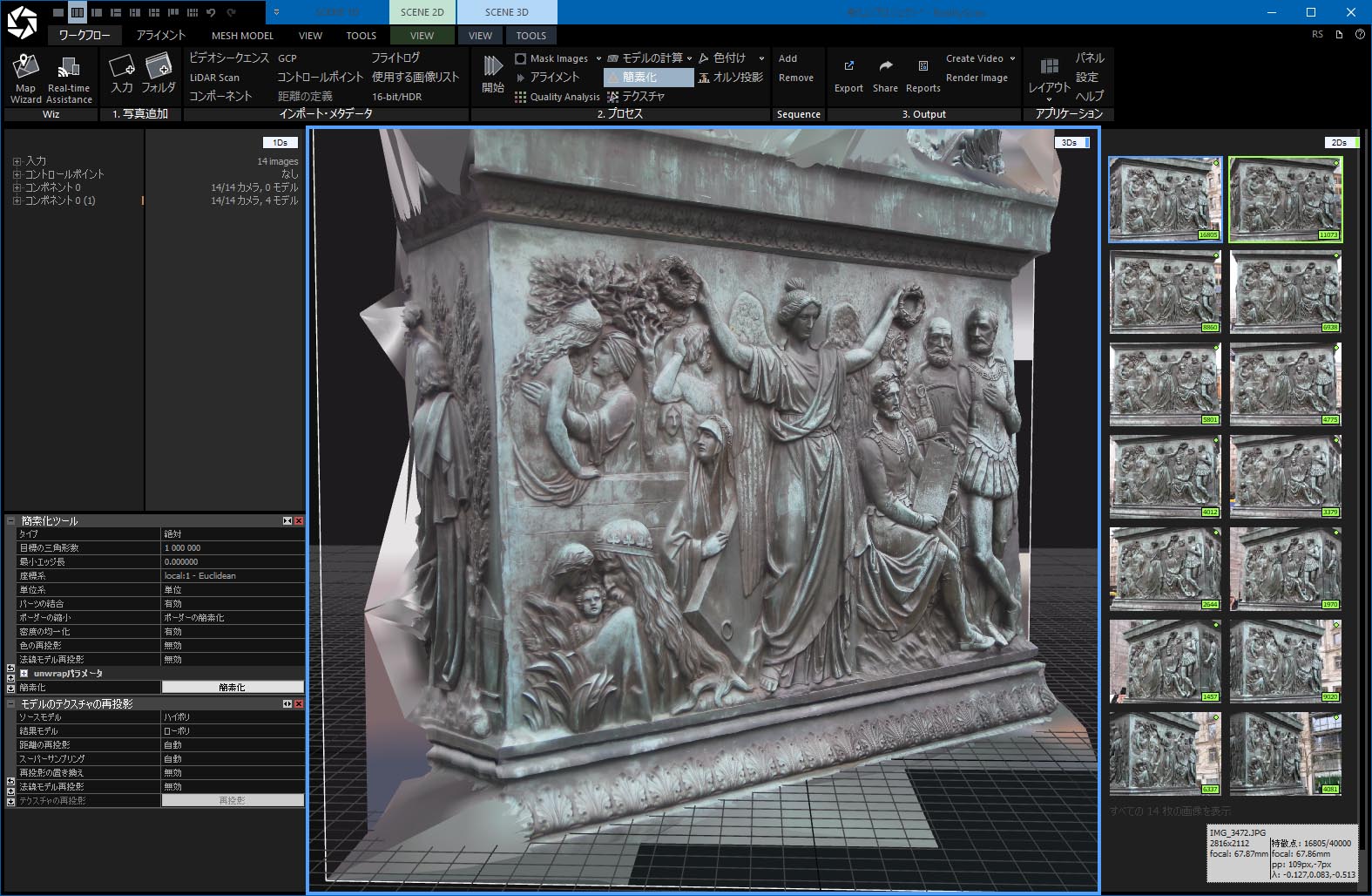The image size is (1372, 896).
Task: Click the テクスチャ texture tool
Action: [x=636, y=97]
